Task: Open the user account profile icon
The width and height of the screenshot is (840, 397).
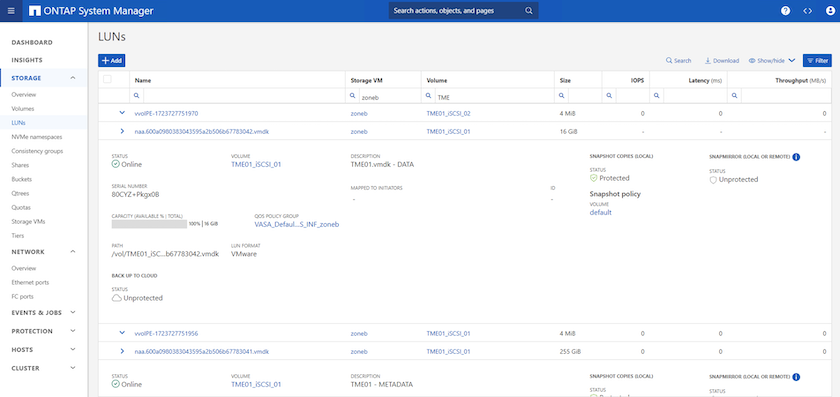Action: click(x=830, y=11)
